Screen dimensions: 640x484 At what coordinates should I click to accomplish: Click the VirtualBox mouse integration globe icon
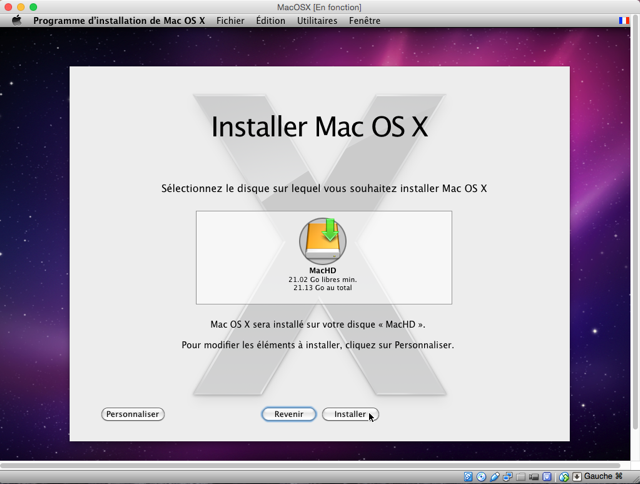click(564, 477)
